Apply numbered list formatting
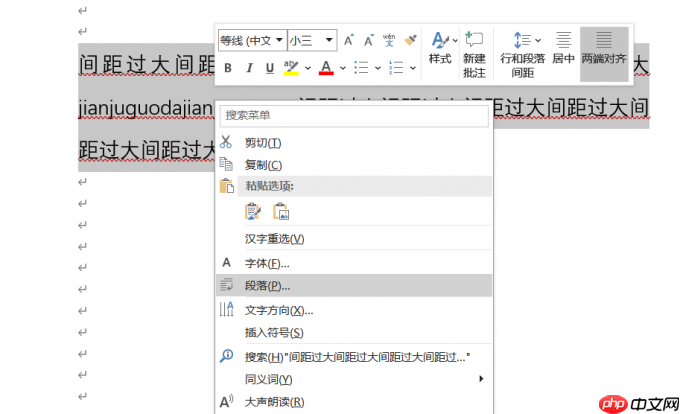The image size is (680, 414). (x=396, y=68)
